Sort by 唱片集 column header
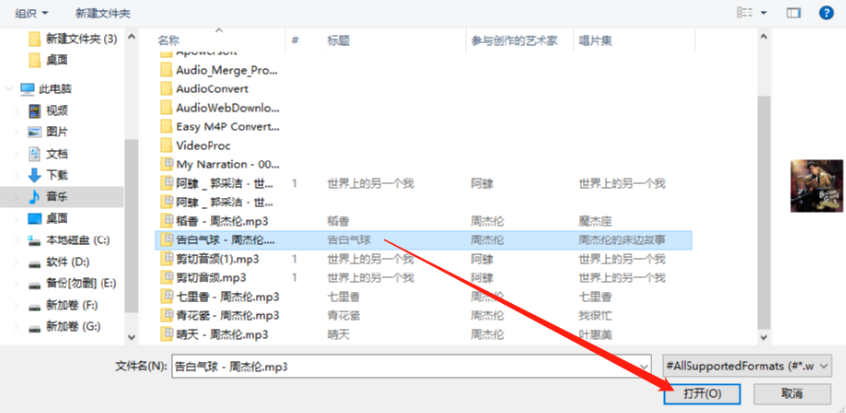The width and height of the screenshot is (846, 413). [x=596, y=40]
